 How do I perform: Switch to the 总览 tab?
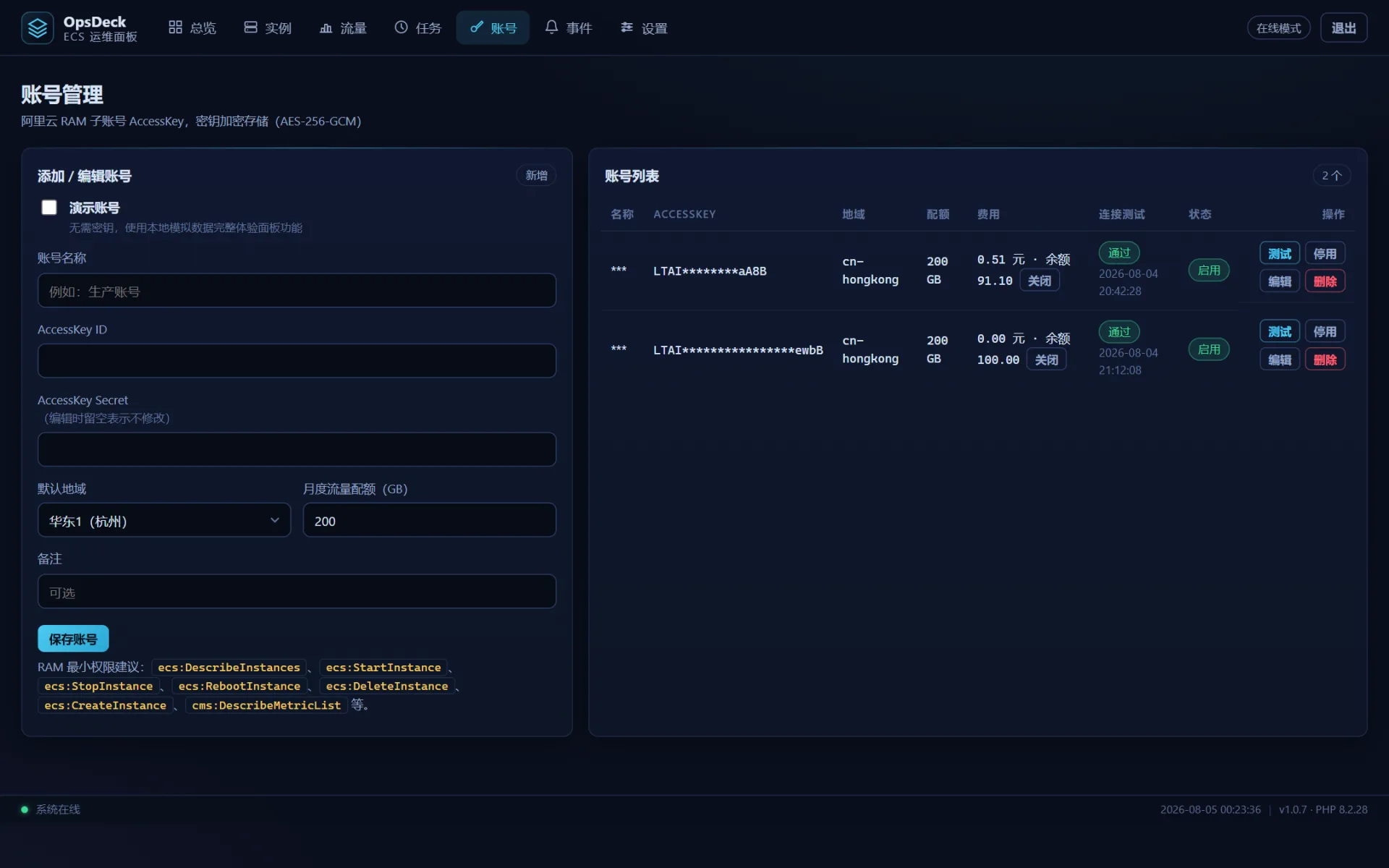click(x=192, y=27)
